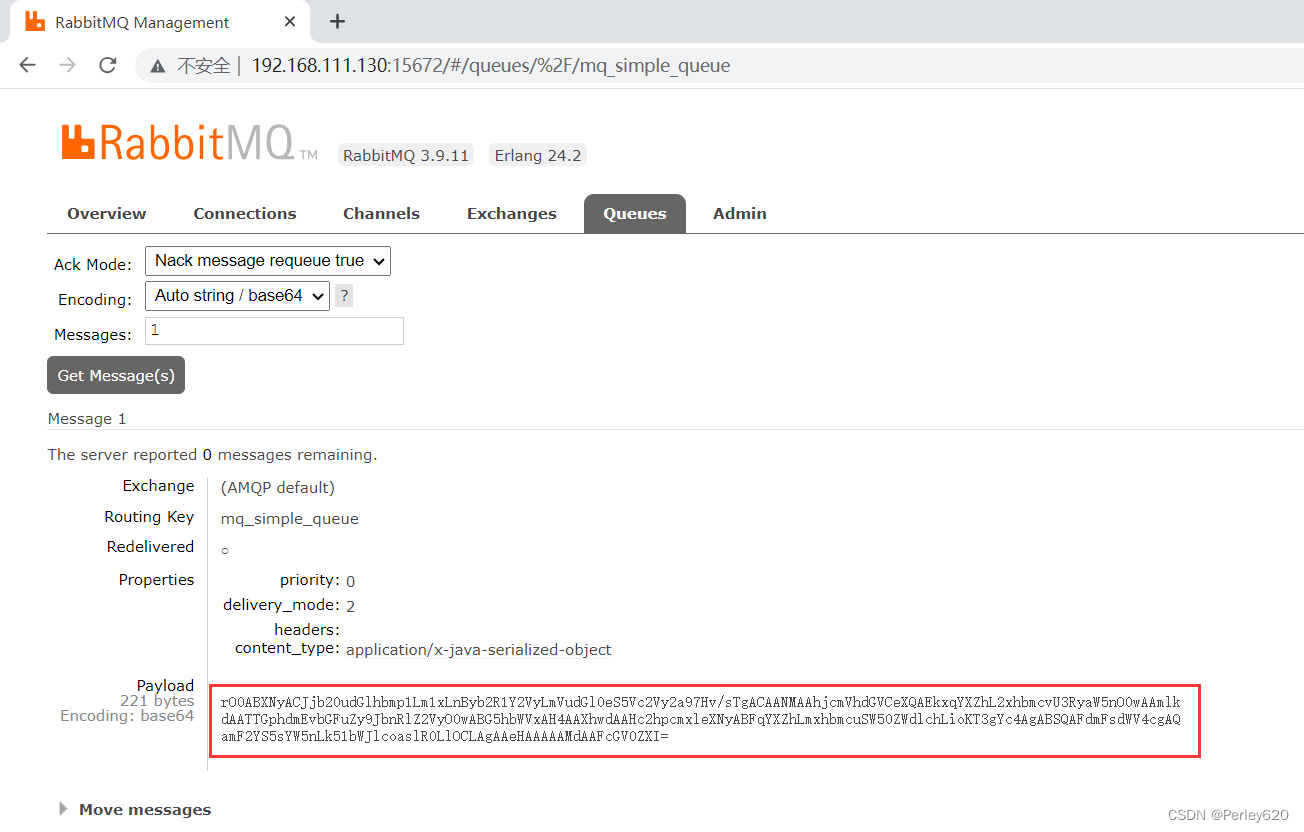
Task: Click the application/x-java-serialized-object content type
Action: [x=479, y=649]
